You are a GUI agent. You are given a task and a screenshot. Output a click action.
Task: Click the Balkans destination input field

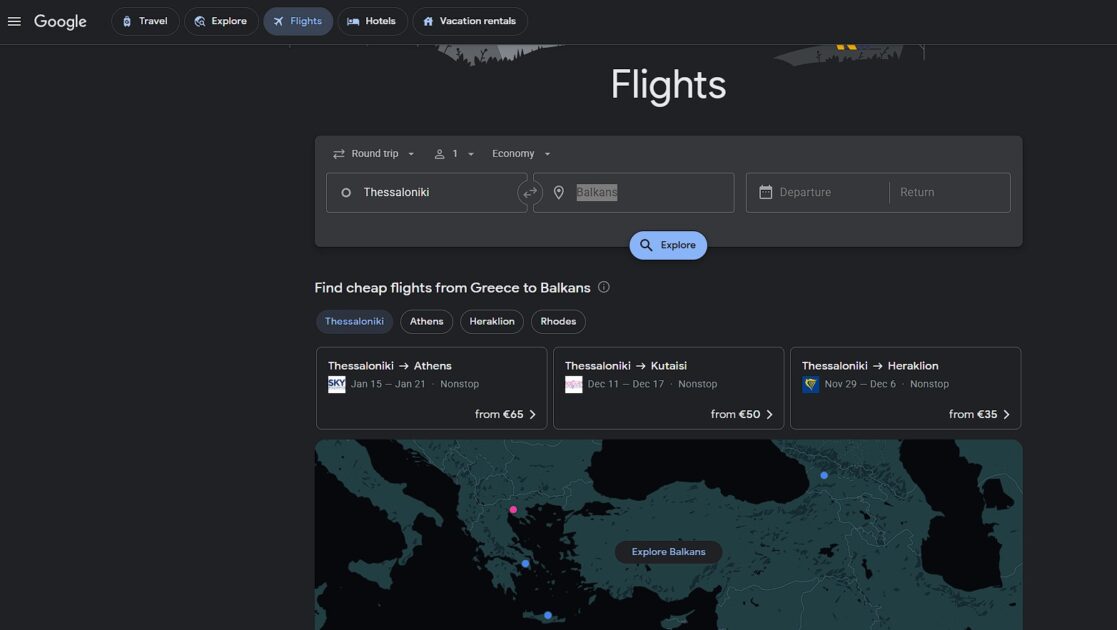coord(633,192)
